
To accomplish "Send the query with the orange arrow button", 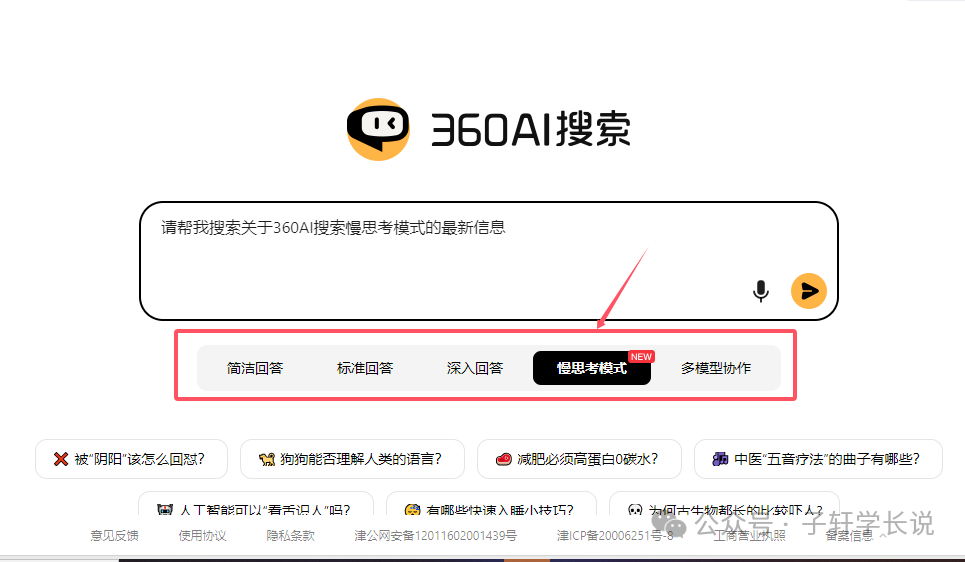I will (809, 291).
